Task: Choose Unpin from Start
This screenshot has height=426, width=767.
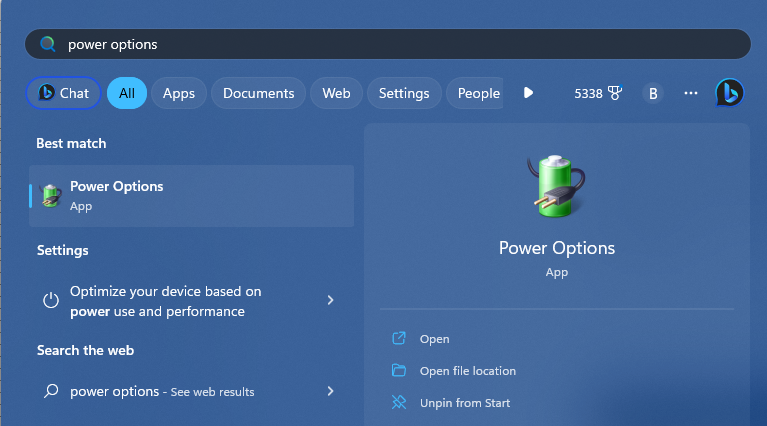Action: (465, 403)
